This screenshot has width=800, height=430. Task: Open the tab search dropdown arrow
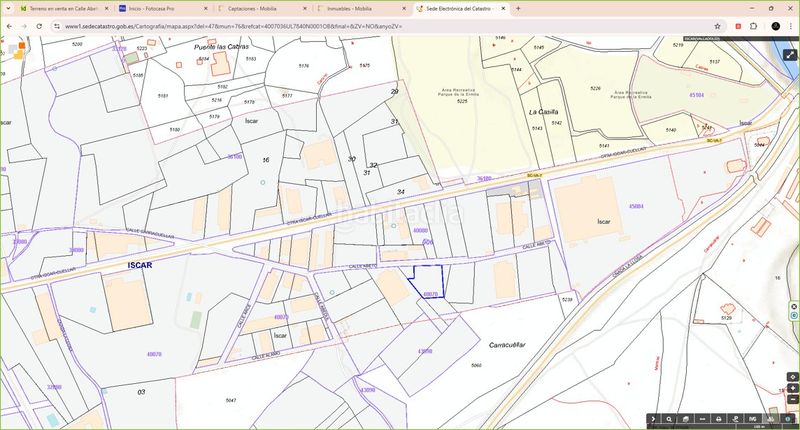click(8, 9)
